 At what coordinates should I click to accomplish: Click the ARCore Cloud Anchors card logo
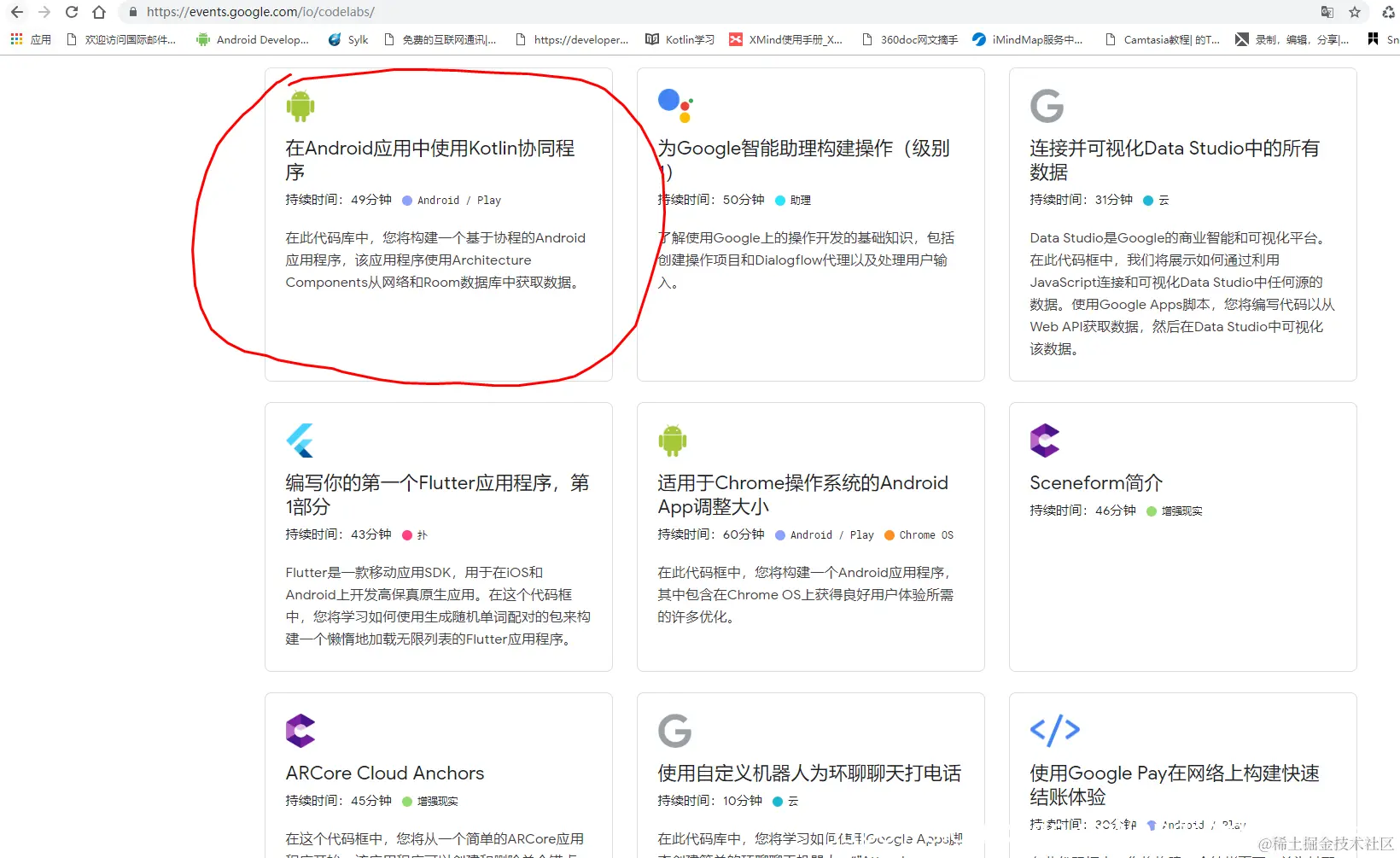tap(300, 730)
